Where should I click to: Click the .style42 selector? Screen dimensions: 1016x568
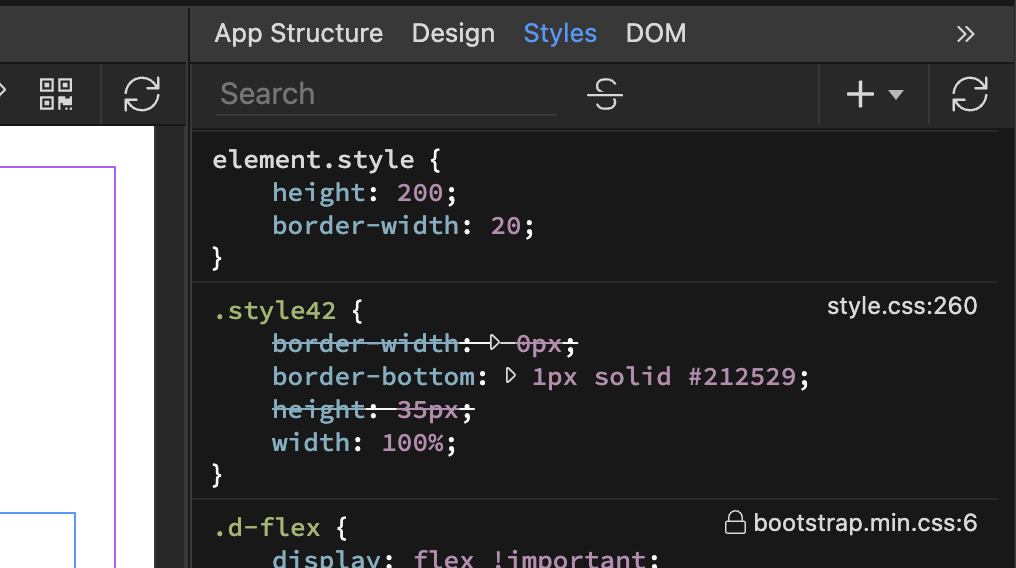point(275,311)
